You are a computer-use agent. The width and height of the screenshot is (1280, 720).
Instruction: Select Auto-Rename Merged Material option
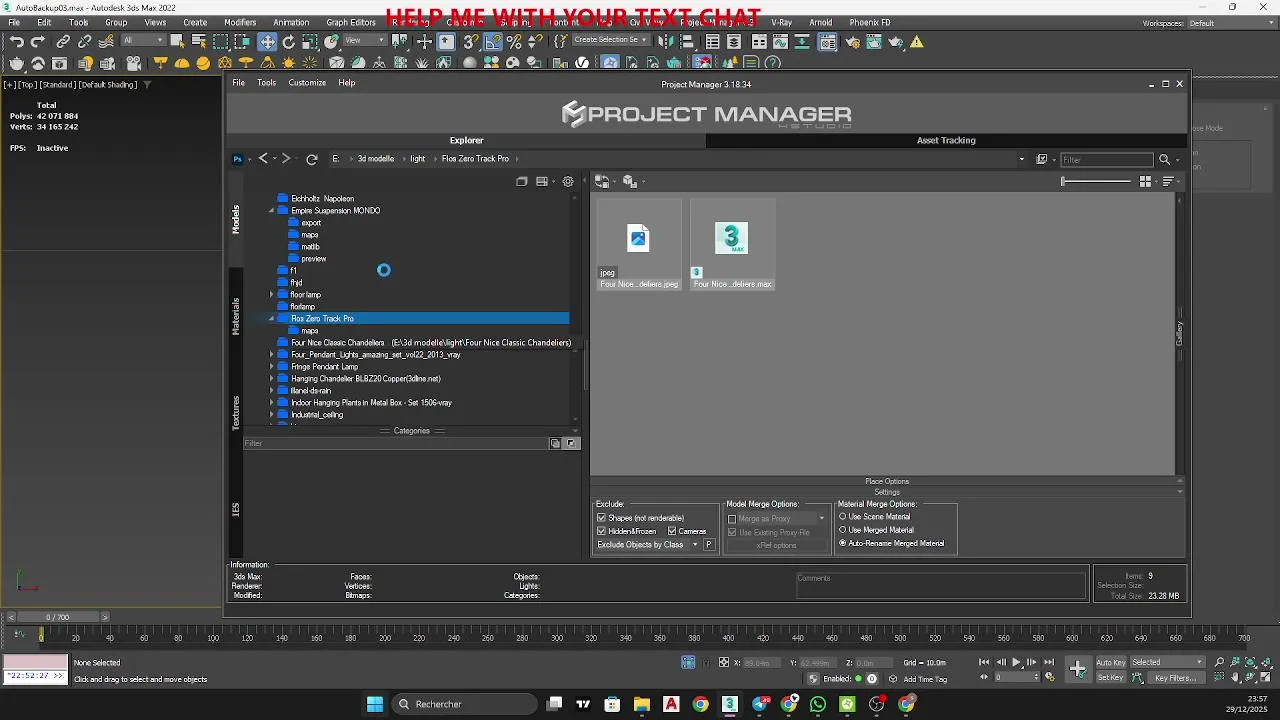(x=843, y=543)
